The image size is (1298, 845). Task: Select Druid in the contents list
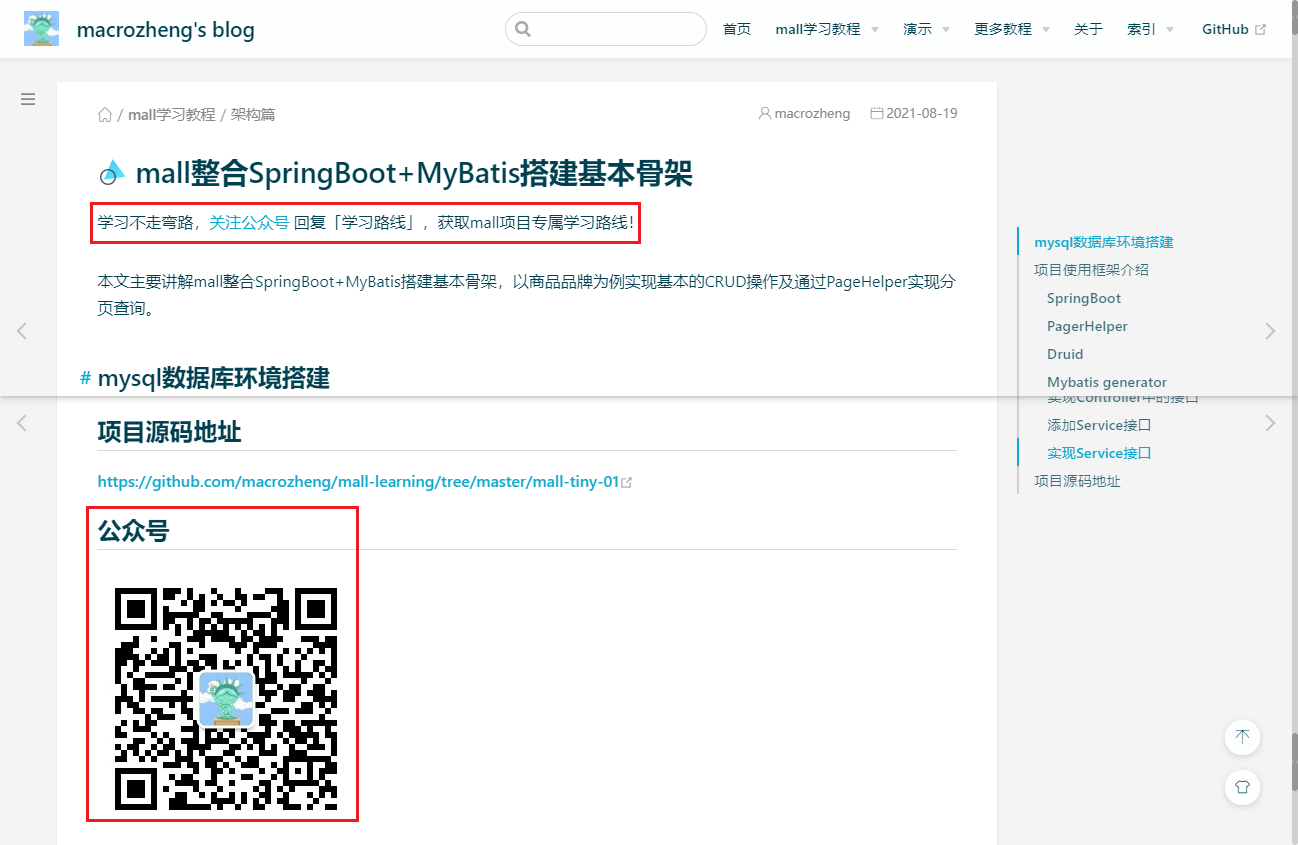[1065, 354]
